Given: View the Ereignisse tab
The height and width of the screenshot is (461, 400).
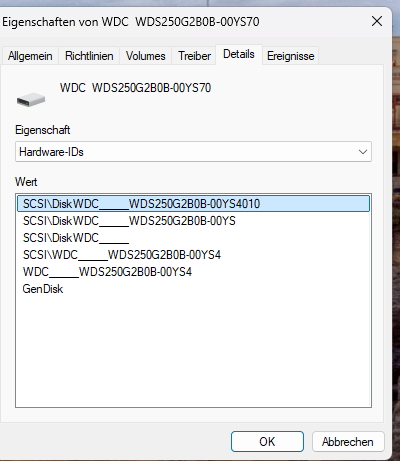Looking at the screenshot, I should click(290, 56).
